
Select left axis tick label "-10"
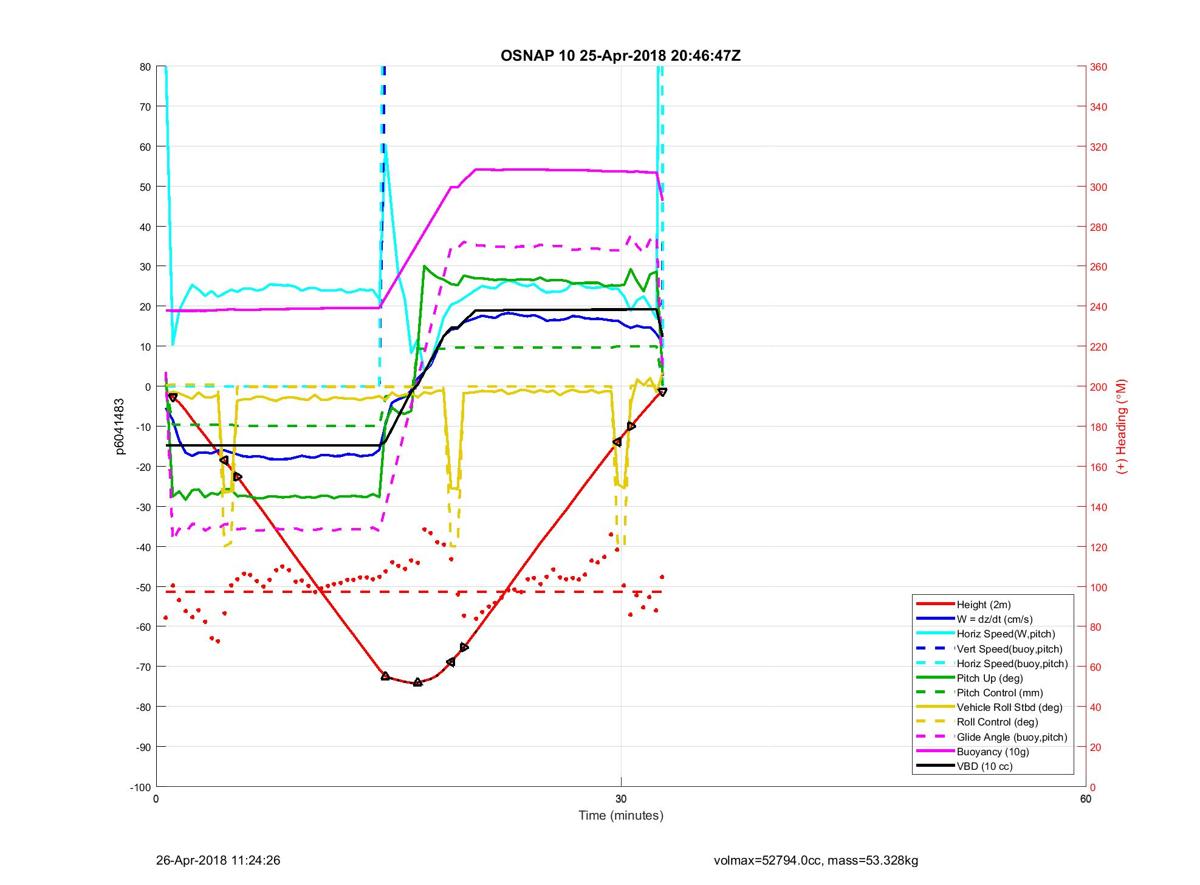[142, 427]
